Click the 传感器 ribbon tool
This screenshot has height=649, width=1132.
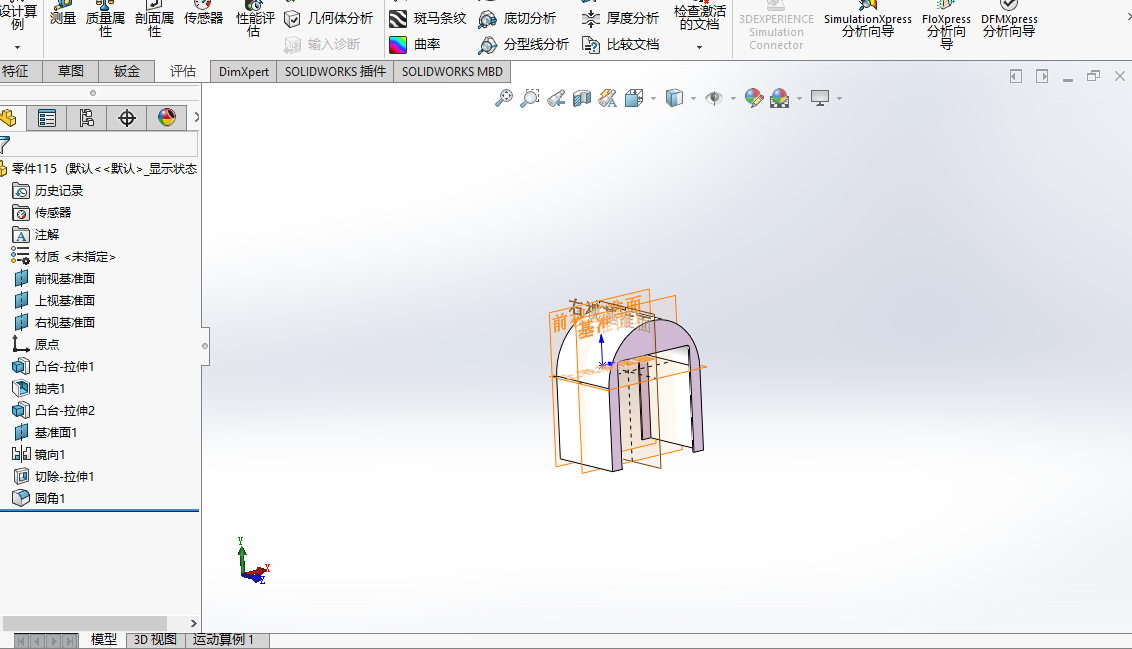[x=204, y=13]
